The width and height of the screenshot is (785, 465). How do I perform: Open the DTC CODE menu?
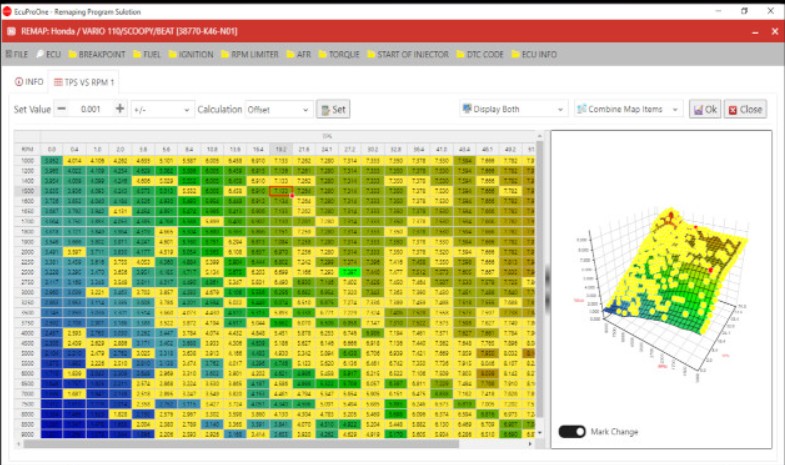[480, 54]
